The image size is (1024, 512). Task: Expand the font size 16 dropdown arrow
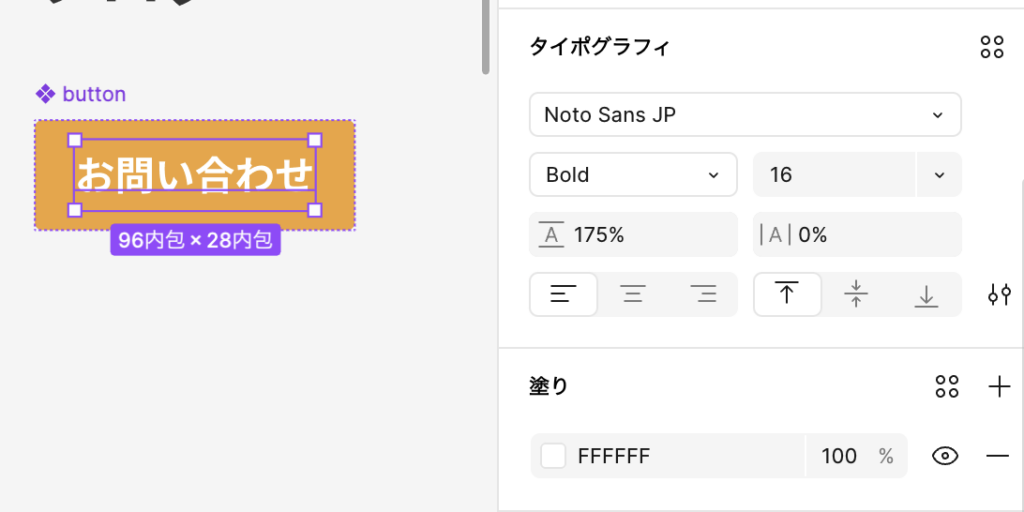939,175
